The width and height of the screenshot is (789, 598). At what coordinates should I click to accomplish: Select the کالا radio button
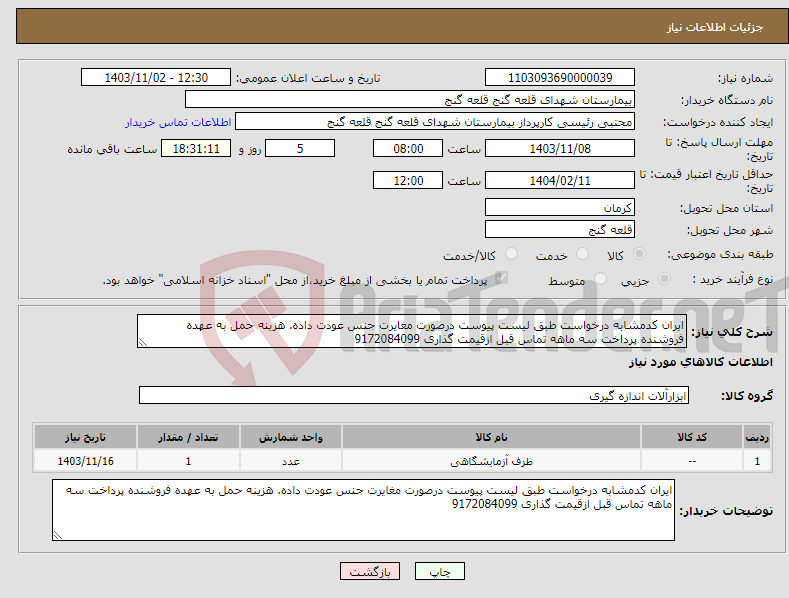(x=640, y=254)
